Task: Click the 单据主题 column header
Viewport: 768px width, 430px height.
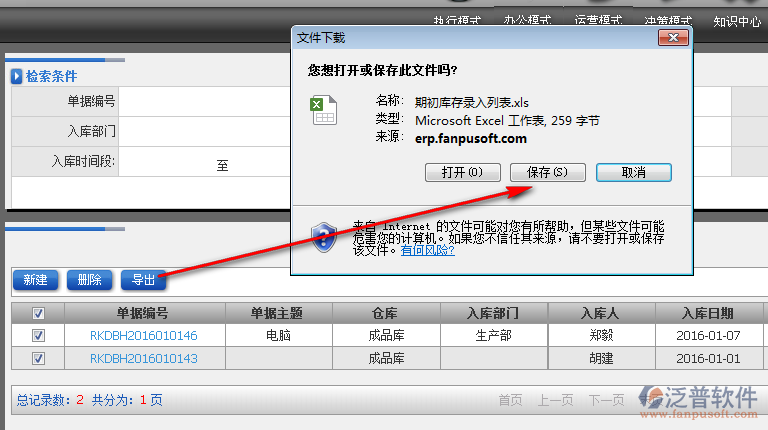Action: click(x=277, y=313)
